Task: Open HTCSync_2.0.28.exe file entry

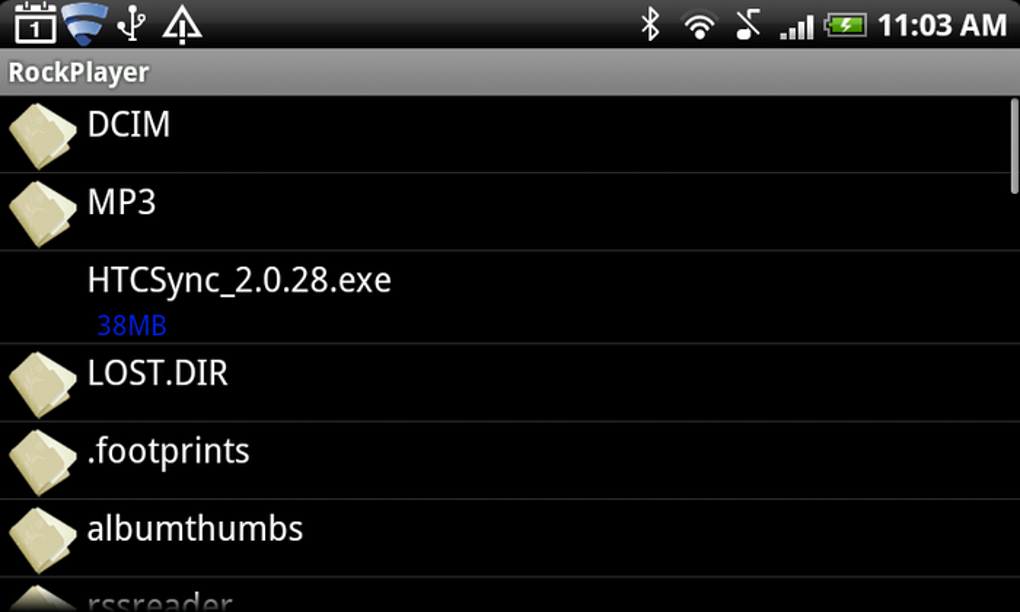Action: (510, 297)
